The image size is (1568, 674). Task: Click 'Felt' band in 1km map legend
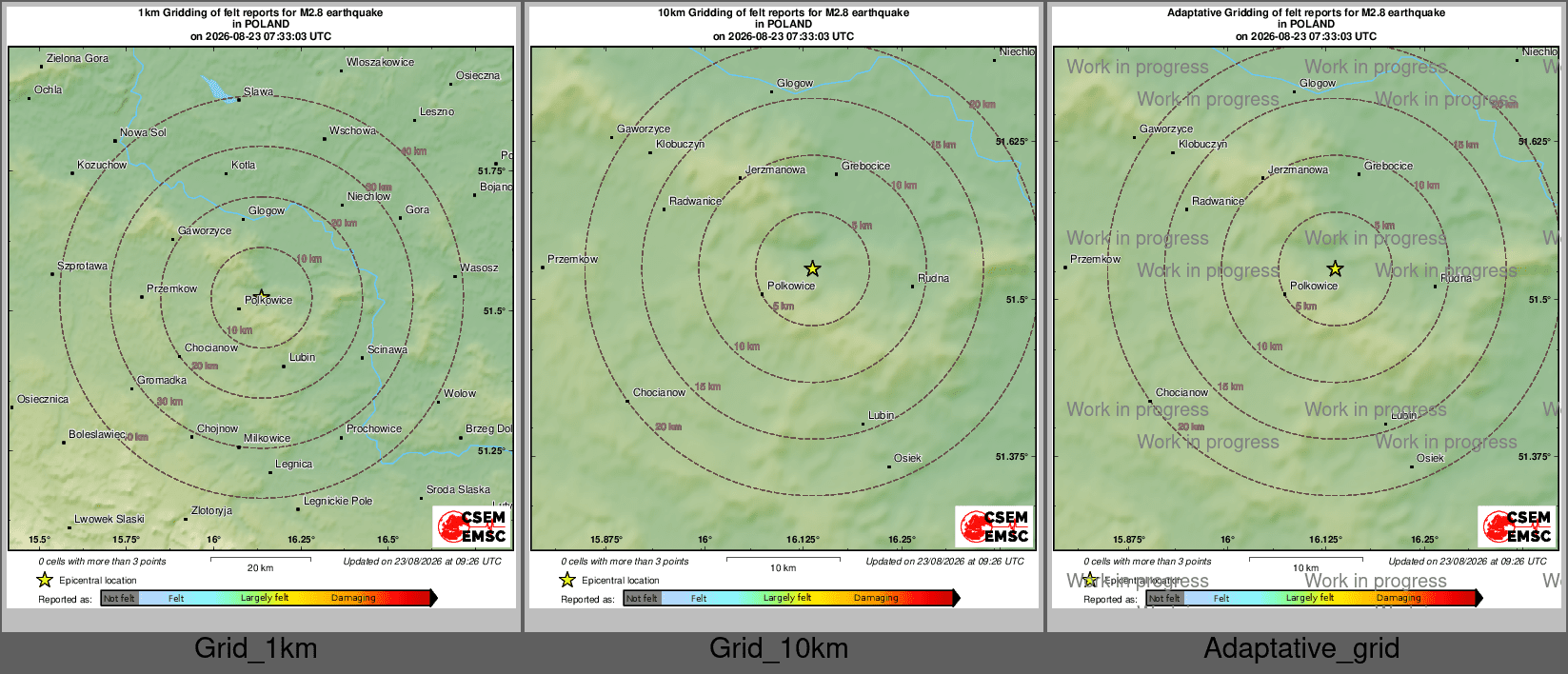176,598
